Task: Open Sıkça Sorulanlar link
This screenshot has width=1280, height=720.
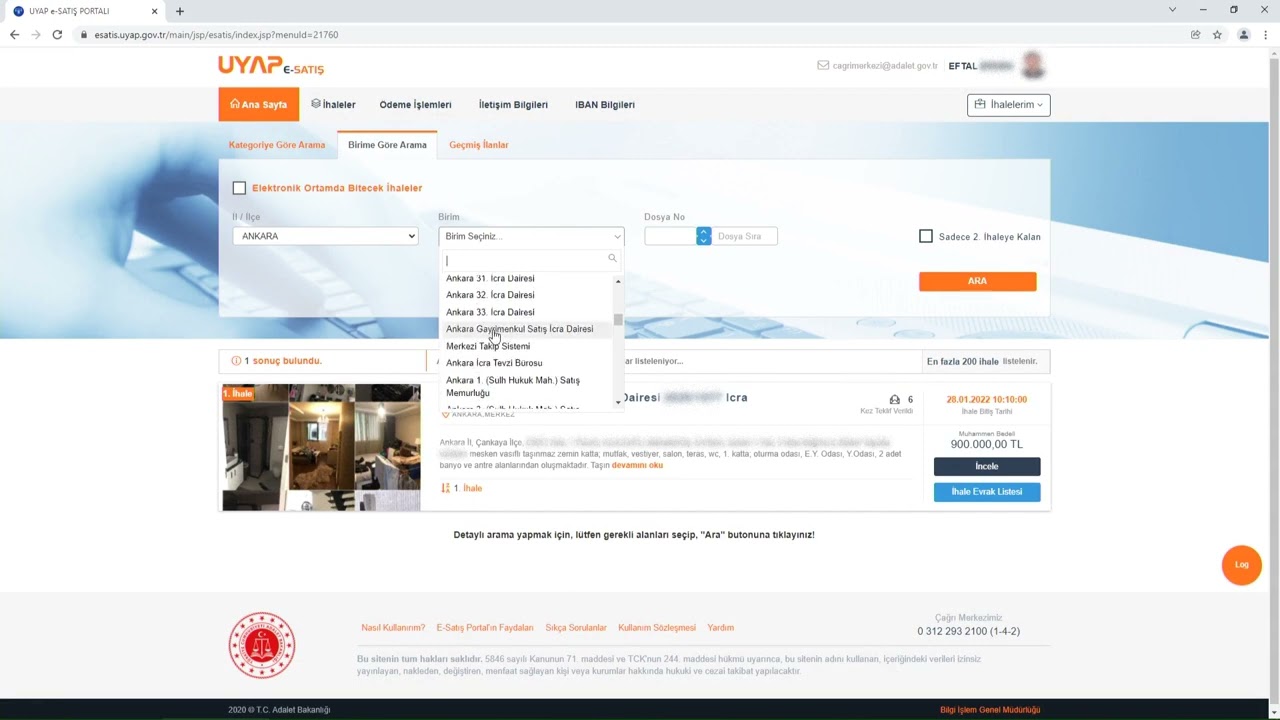Action: [576, 628]
